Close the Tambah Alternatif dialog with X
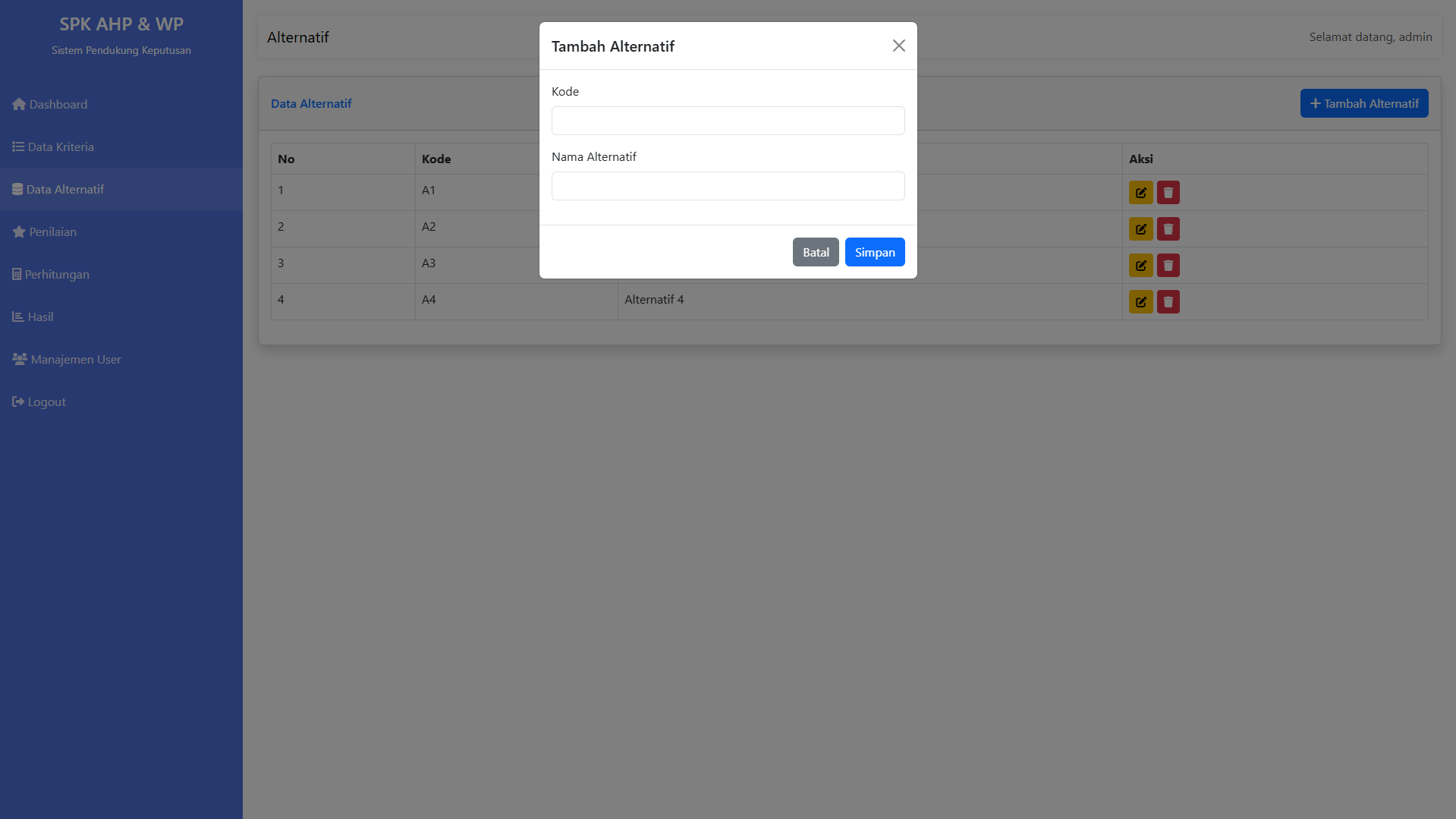 tap(899, 46)
